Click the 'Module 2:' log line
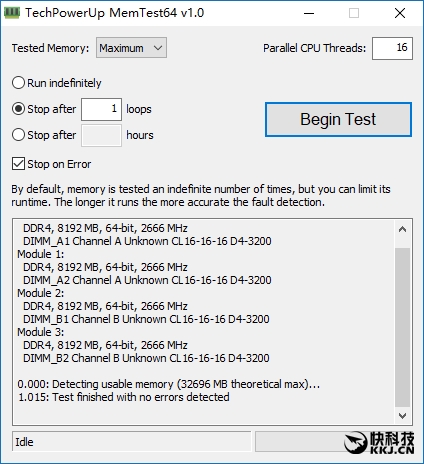The image size is (424, 464). [x=41, y=293]
